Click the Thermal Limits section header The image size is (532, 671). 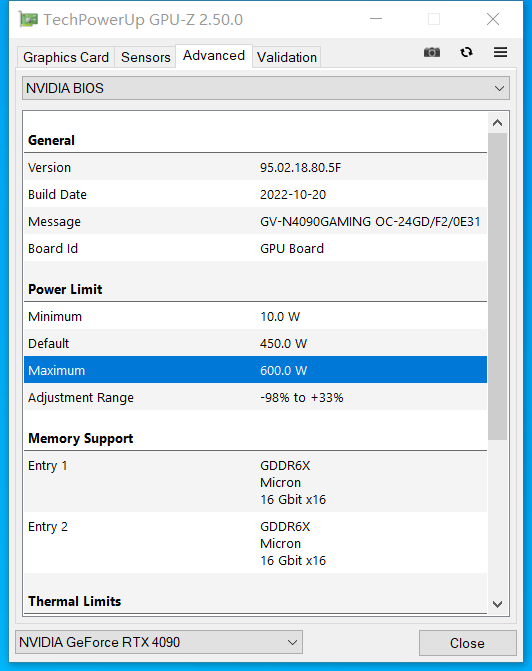click(74, 601)
